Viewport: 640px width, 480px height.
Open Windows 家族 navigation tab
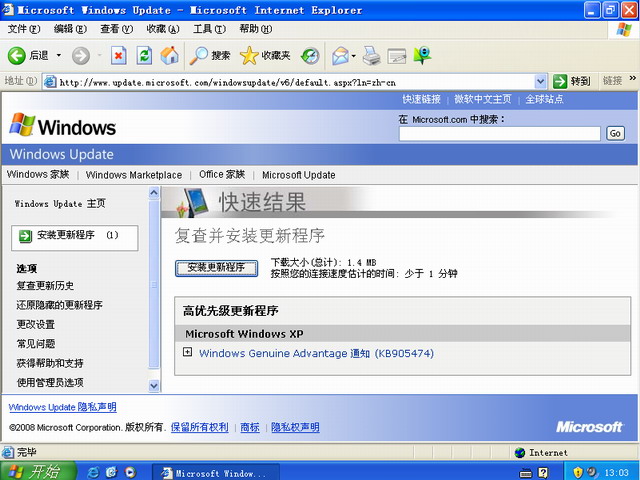pos(38,175)
